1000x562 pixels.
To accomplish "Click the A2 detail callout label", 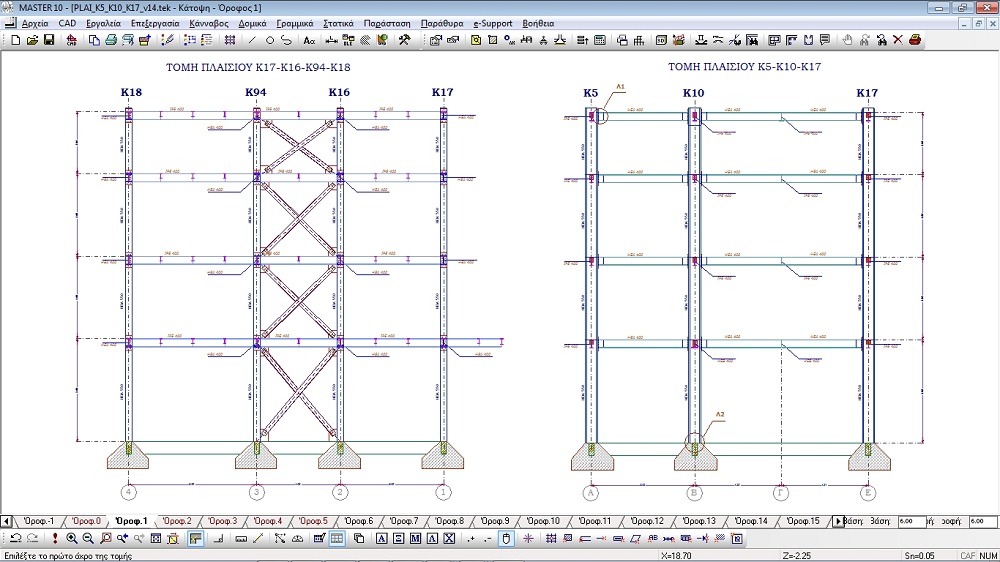I will [x=719, y=415].
